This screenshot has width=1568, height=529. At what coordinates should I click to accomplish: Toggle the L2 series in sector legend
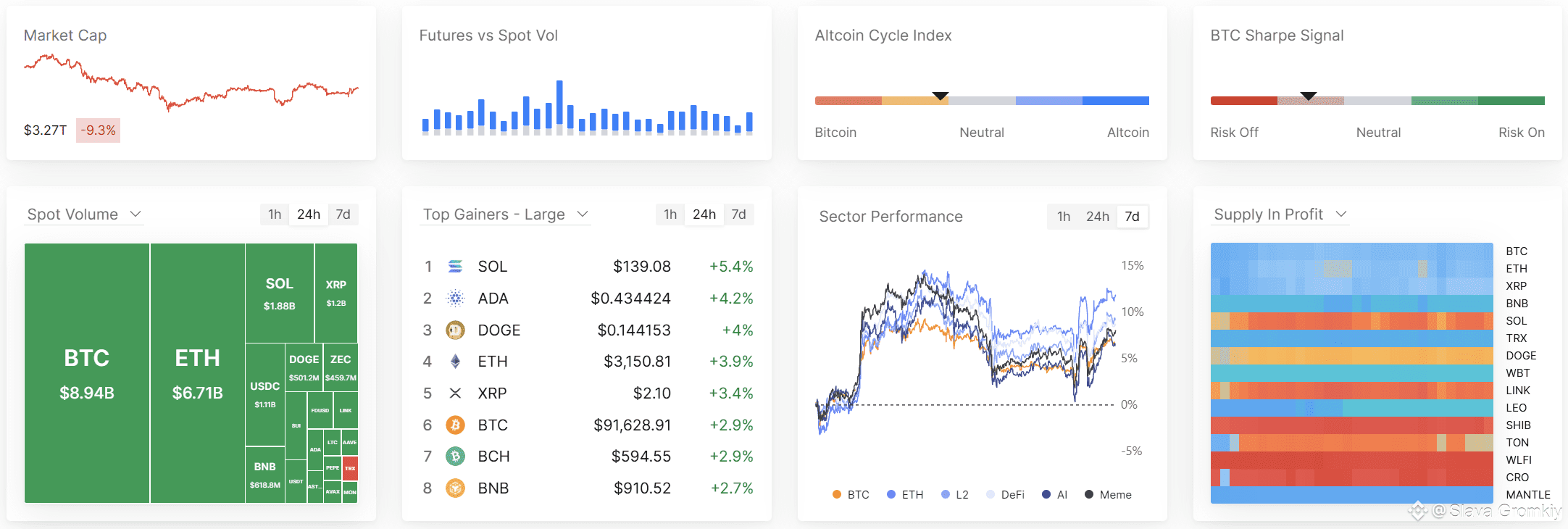tap(955, 495)
